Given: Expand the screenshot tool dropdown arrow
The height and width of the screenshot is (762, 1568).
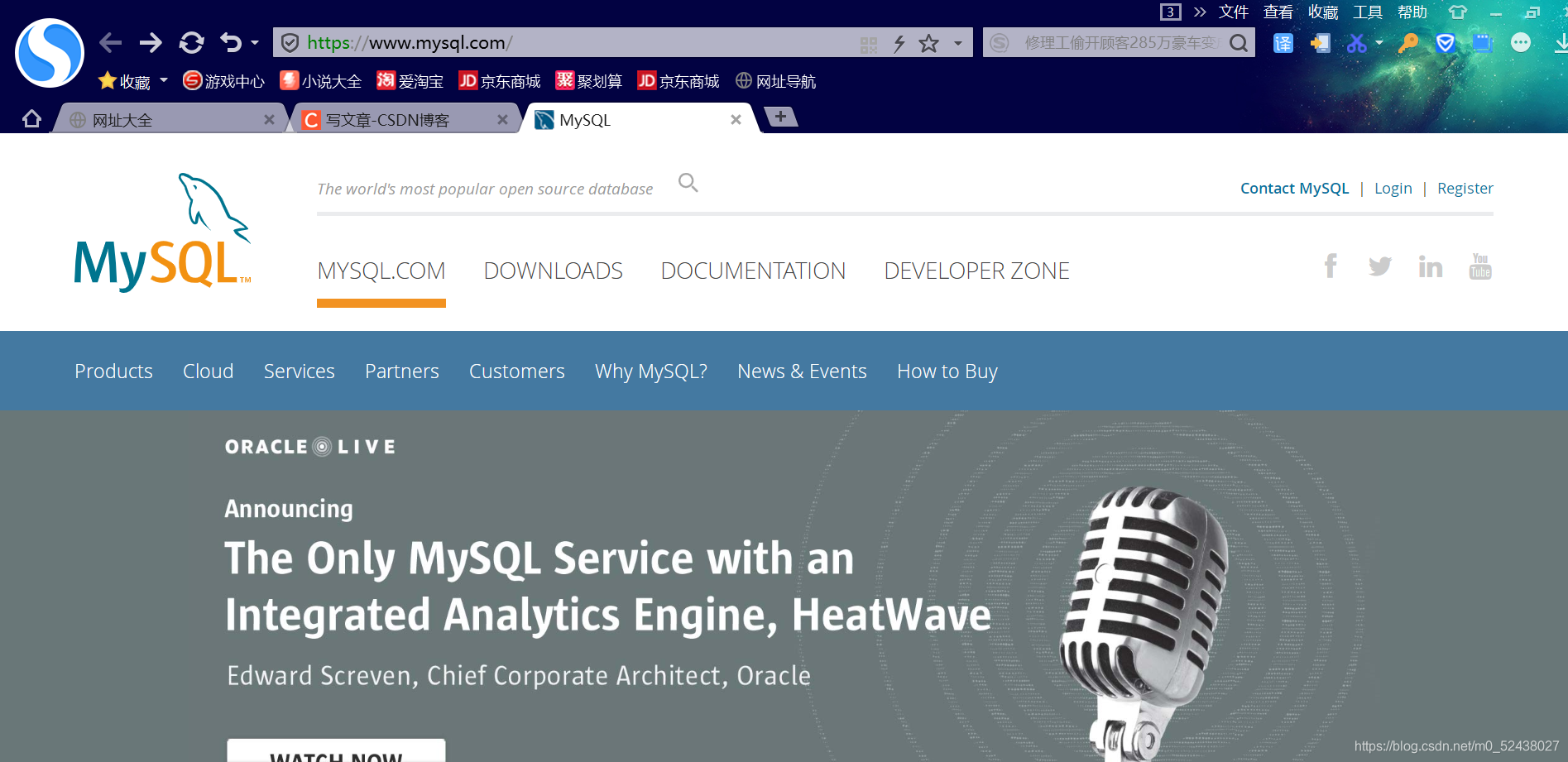Looking at the screenshot, I should 1379,42.
